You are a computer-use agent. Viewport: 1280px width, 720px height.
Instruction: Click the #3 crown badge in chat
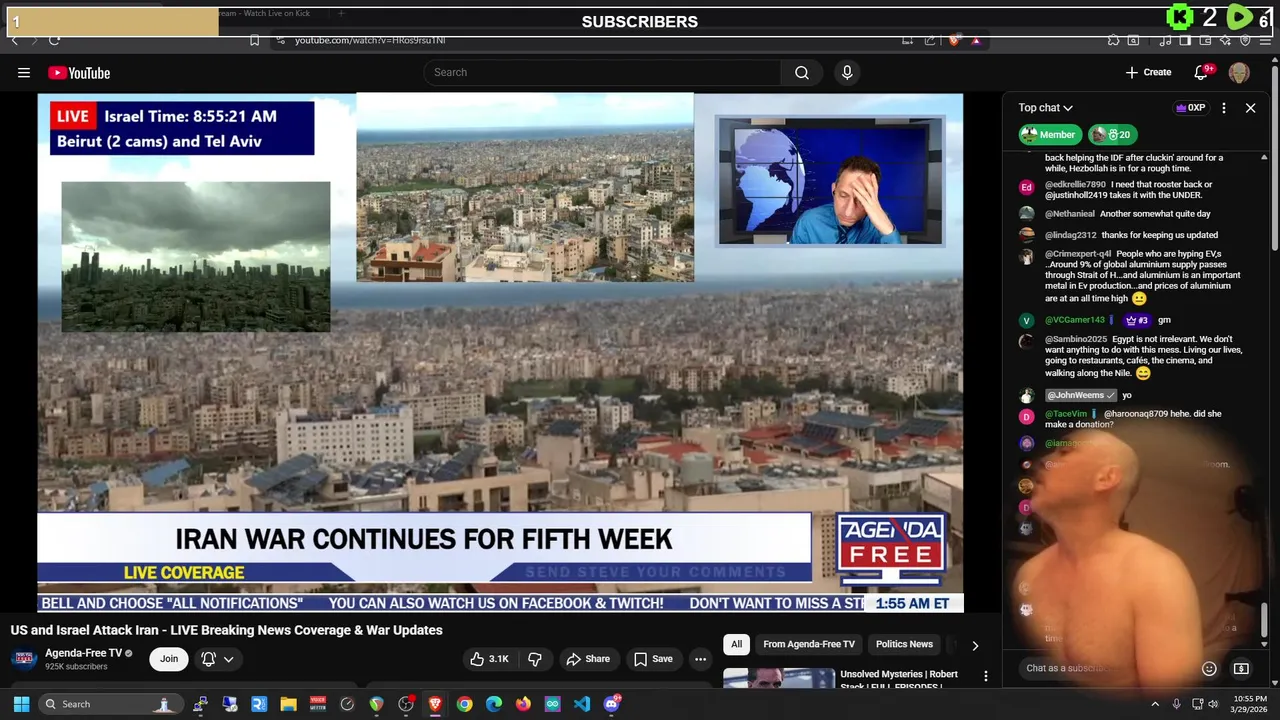[x=1136, y=320]
